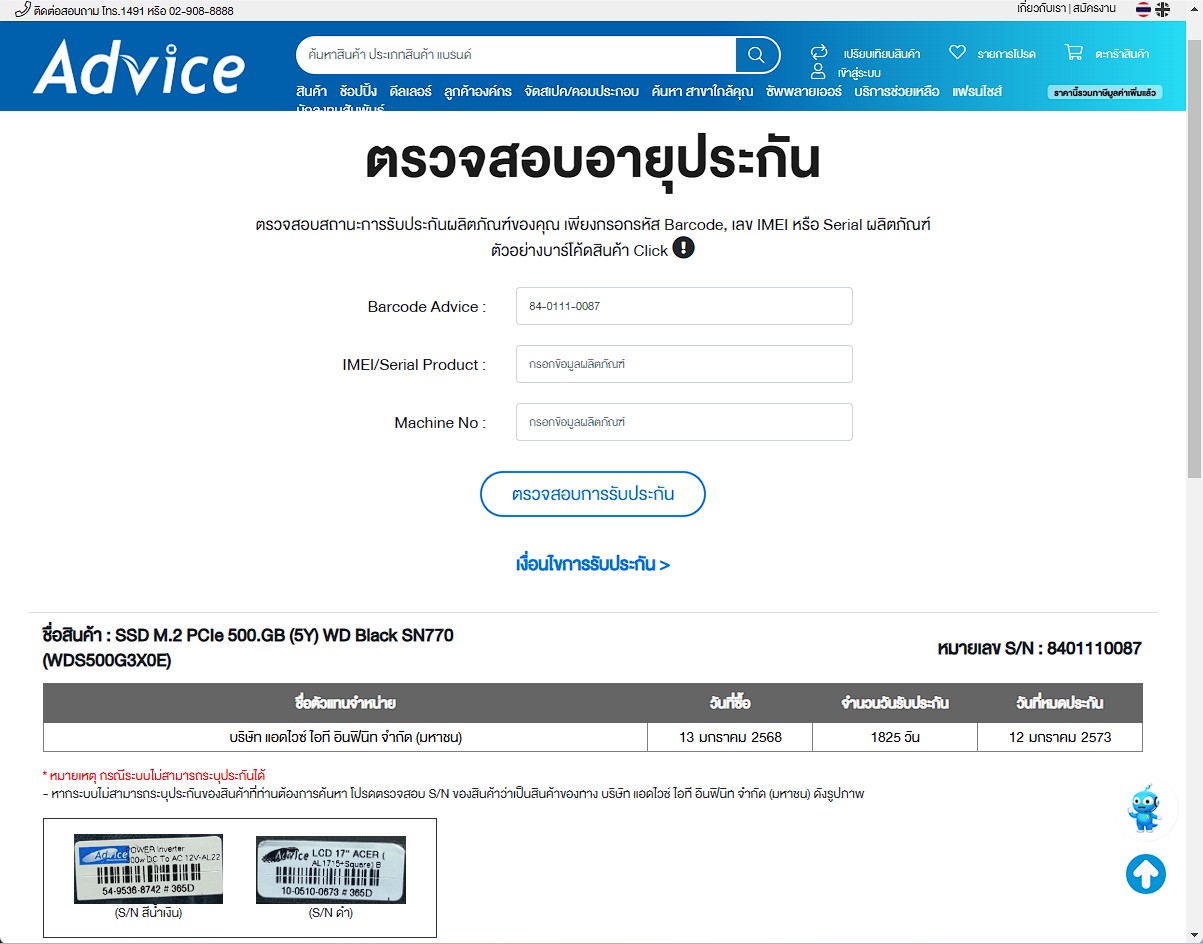This screenshot has width=1203, height=944.
Task: Click the blue S/N label sample image
Action: coord(148,869)
